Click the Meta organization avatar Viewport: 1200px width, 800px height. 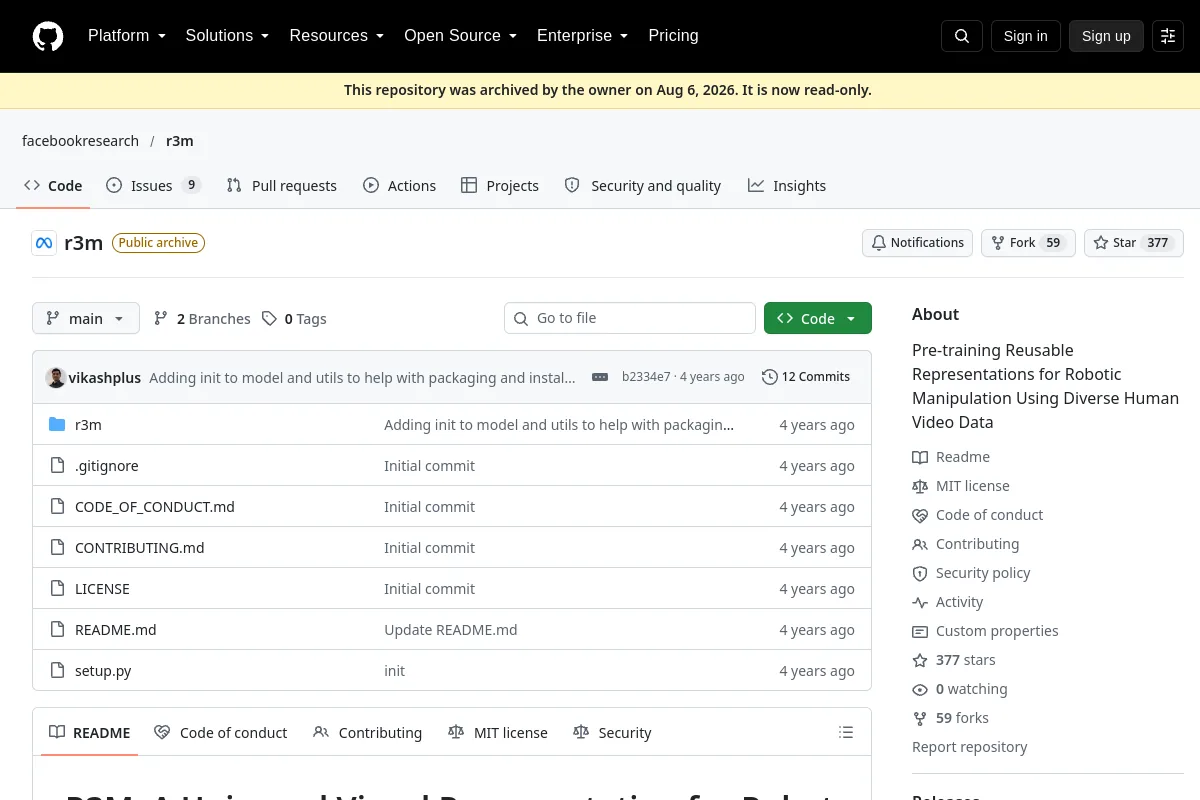tap(44, 243)
